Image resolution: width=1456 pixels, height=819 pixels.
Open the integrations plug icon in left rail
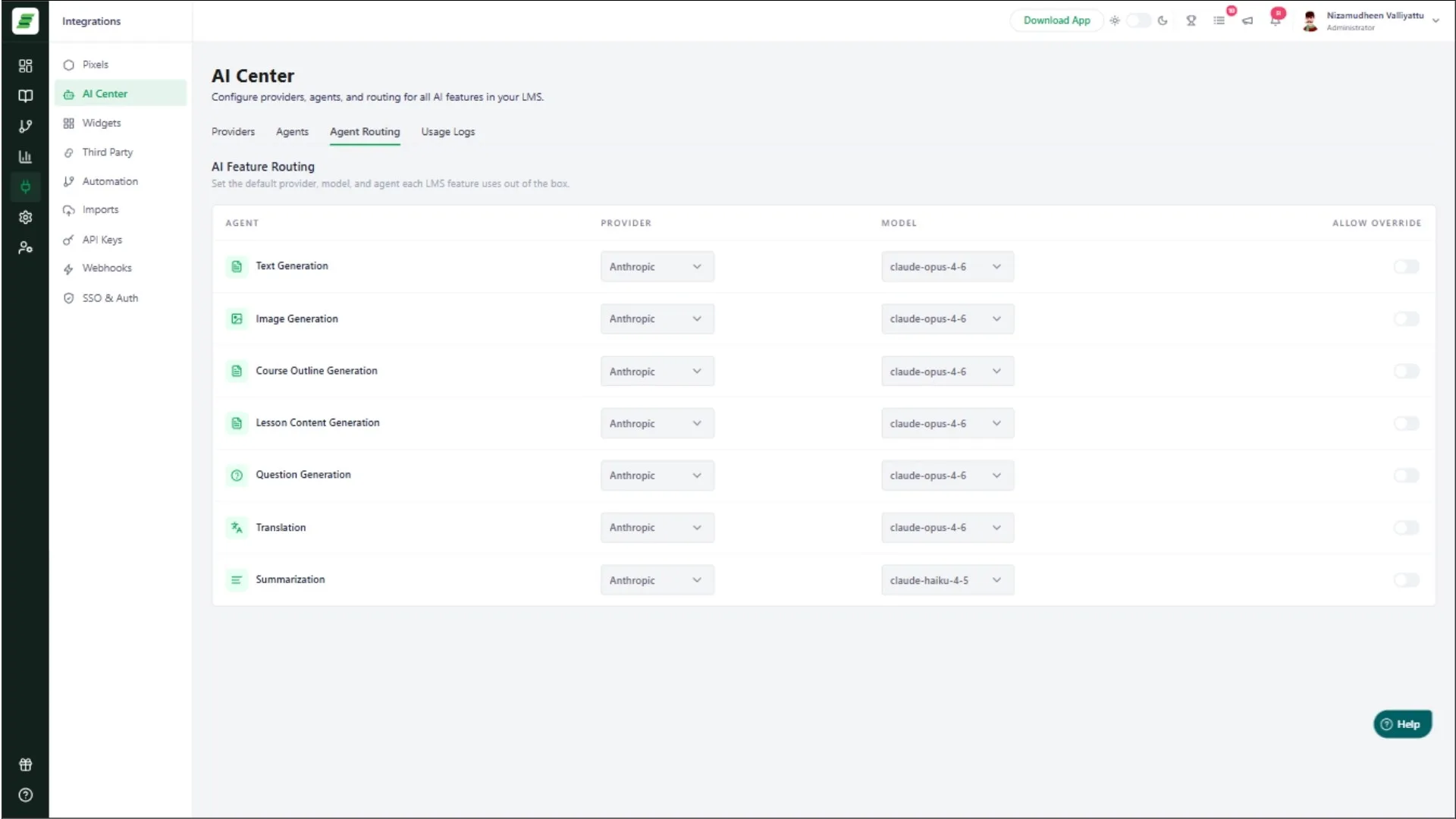[x=25, y=187]
